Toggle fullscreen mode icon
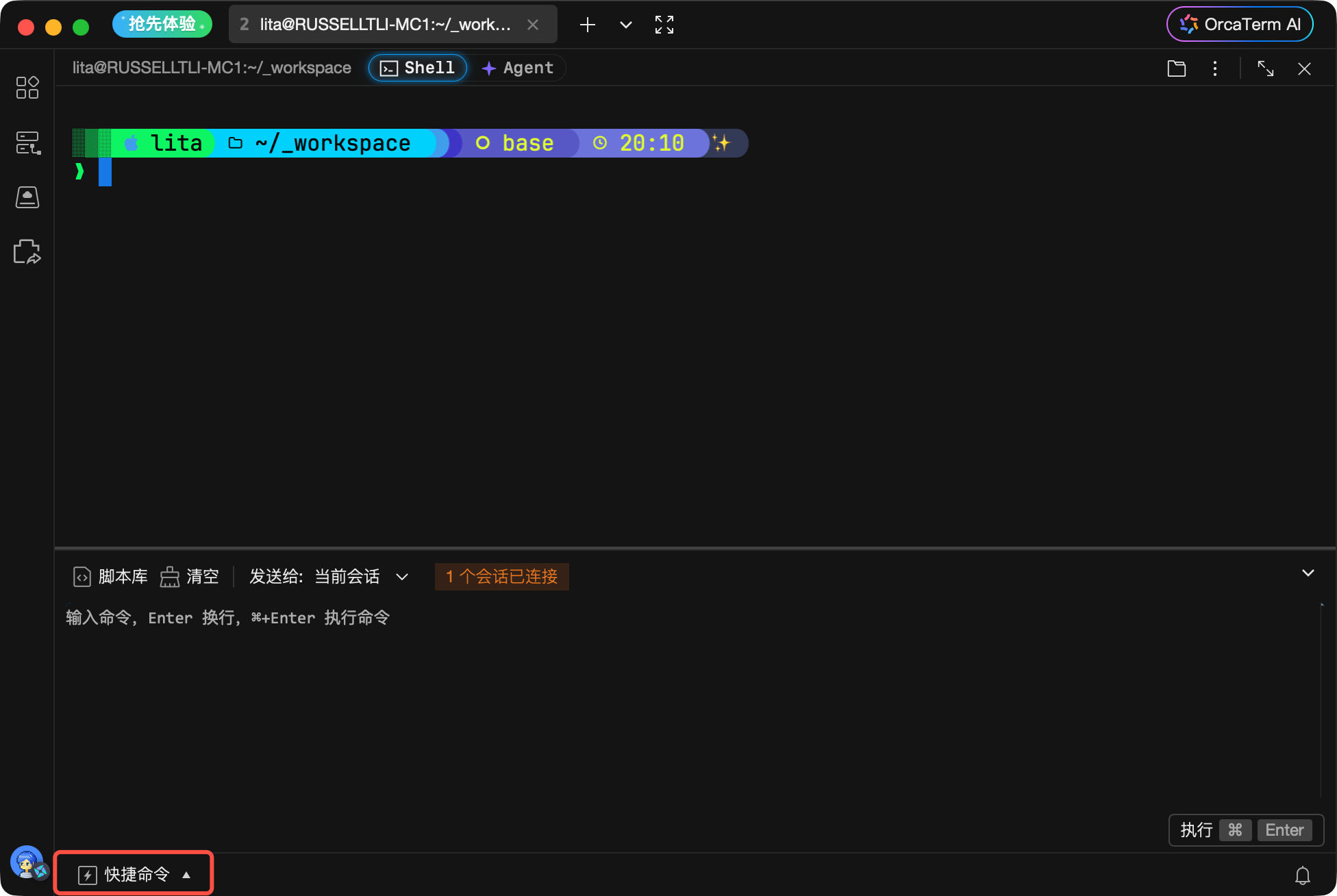 pos(664,25)
